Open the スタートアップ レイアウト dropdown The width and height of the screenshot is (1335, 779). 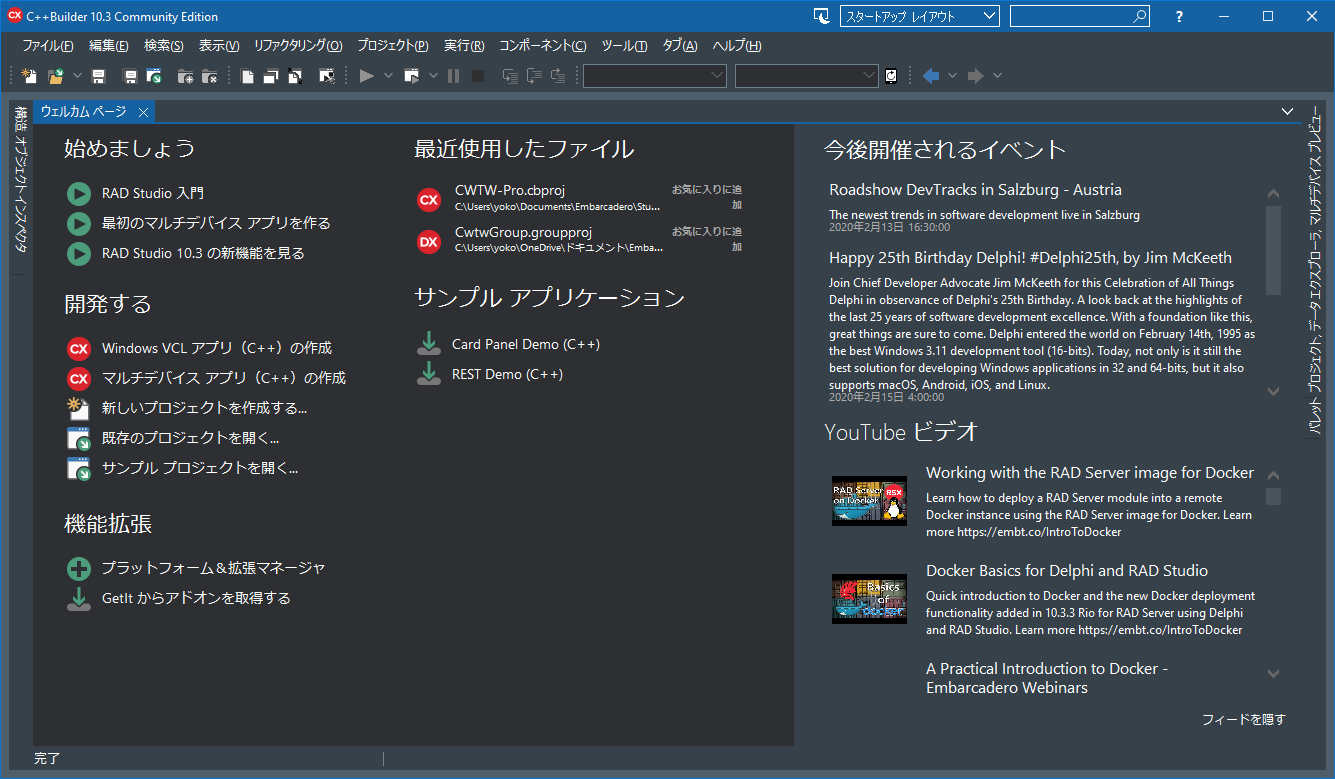[x=920, y=16]
